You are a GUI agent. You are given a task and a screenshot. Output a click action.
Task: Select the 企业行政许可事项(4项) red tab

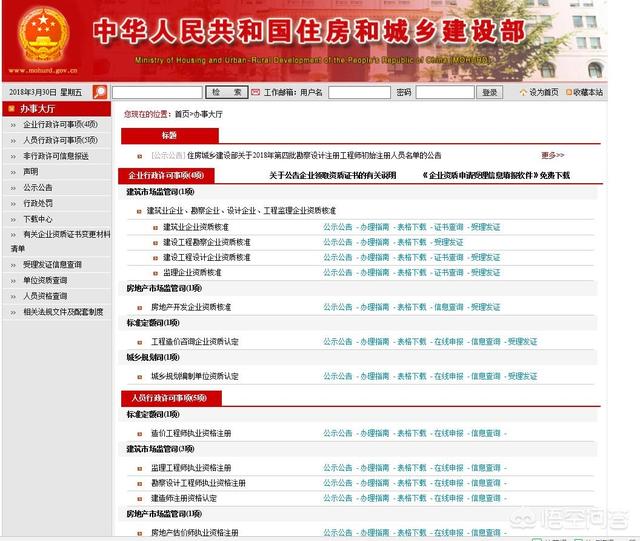pyautogui.click(x=166, y=176)
